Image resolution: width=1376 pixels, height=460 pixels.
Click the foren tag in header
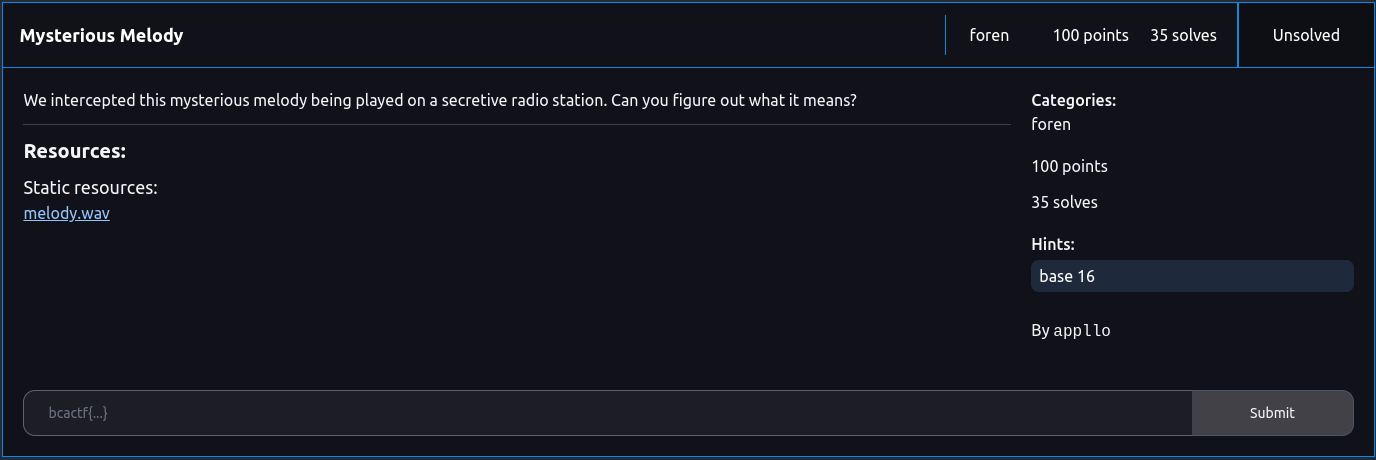(x=989, y=35)
